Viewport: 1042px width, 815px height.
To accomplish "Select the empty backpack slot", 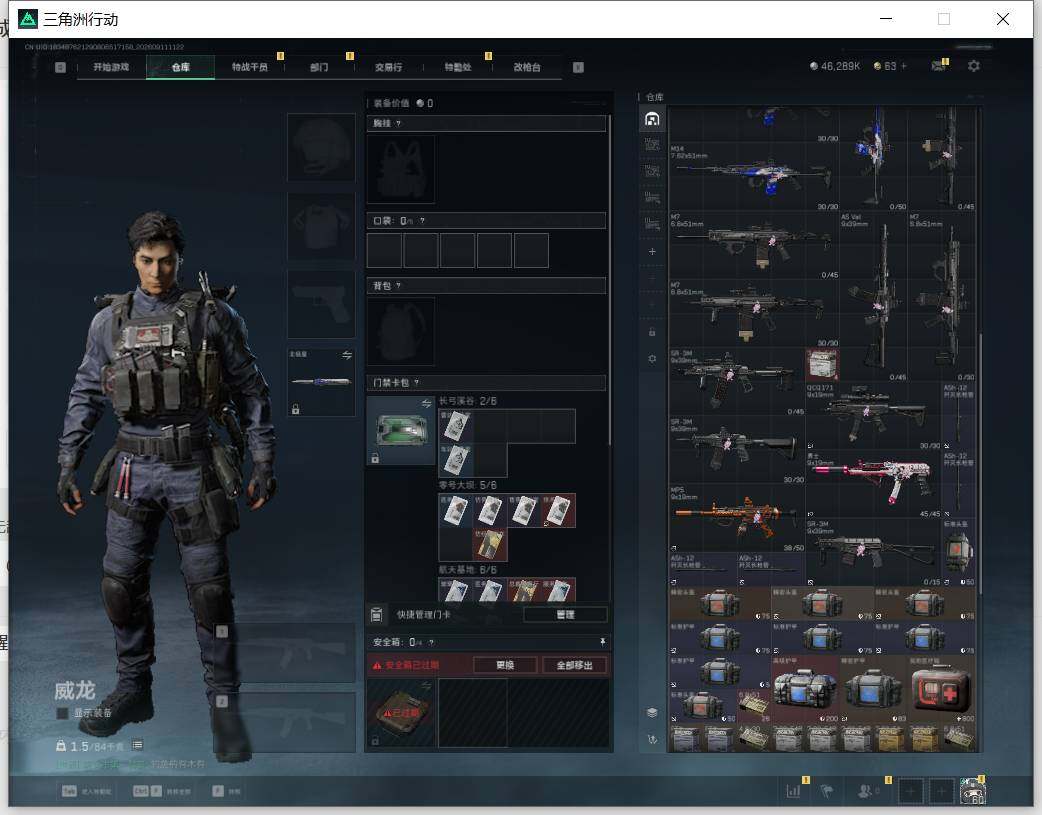I will click(x=401, y=331).
